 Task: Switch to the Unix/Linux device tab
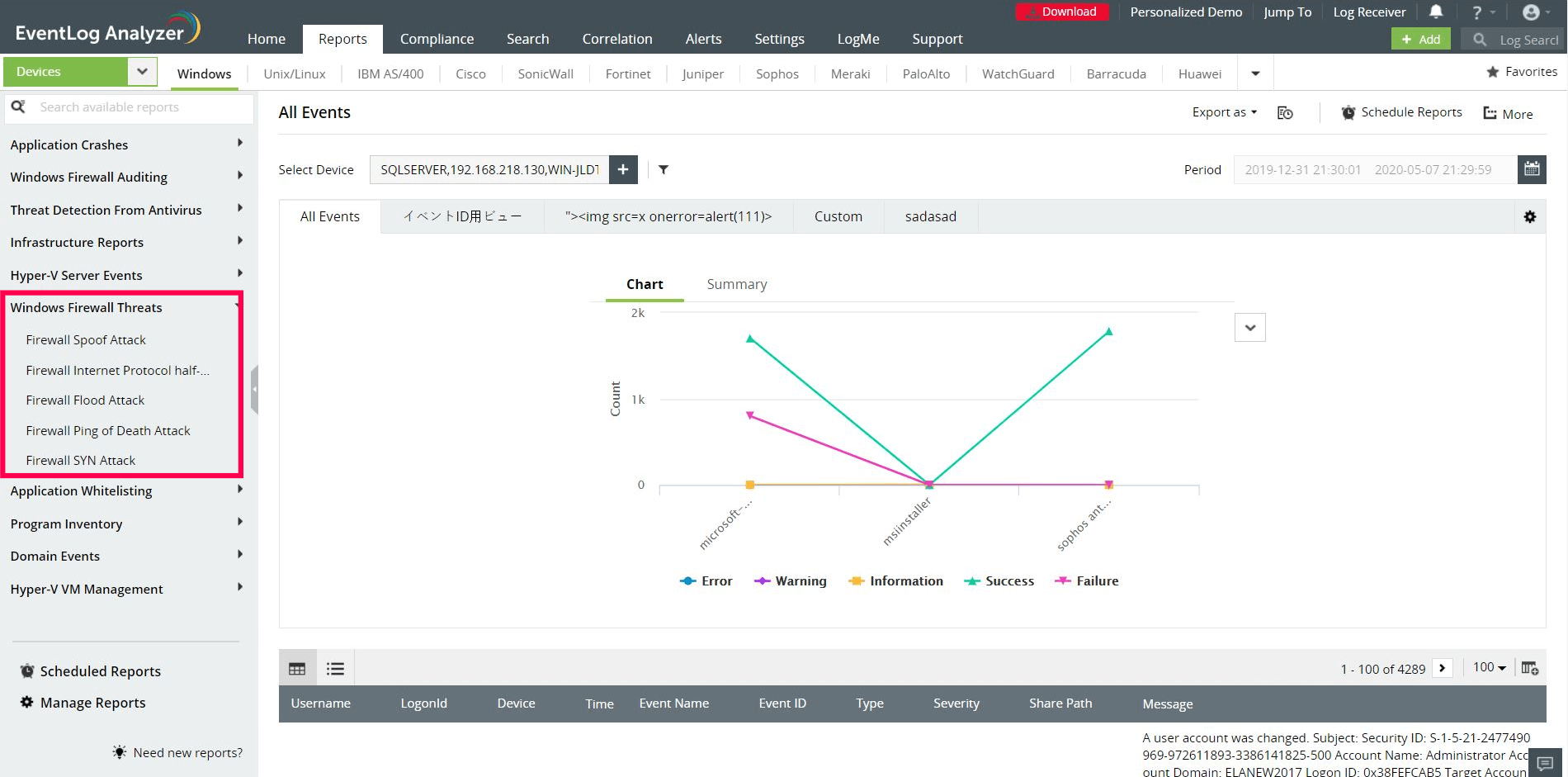click(295, 73)
